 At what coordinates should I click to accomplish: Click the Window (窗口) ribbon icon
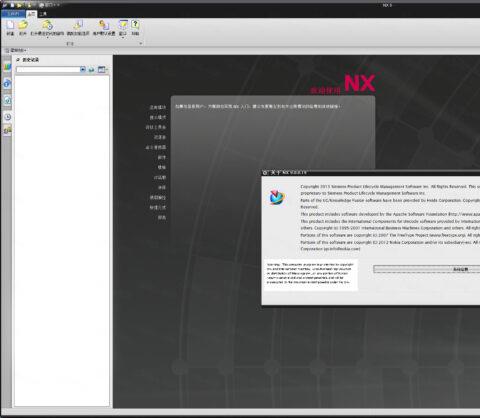point(123,25)
